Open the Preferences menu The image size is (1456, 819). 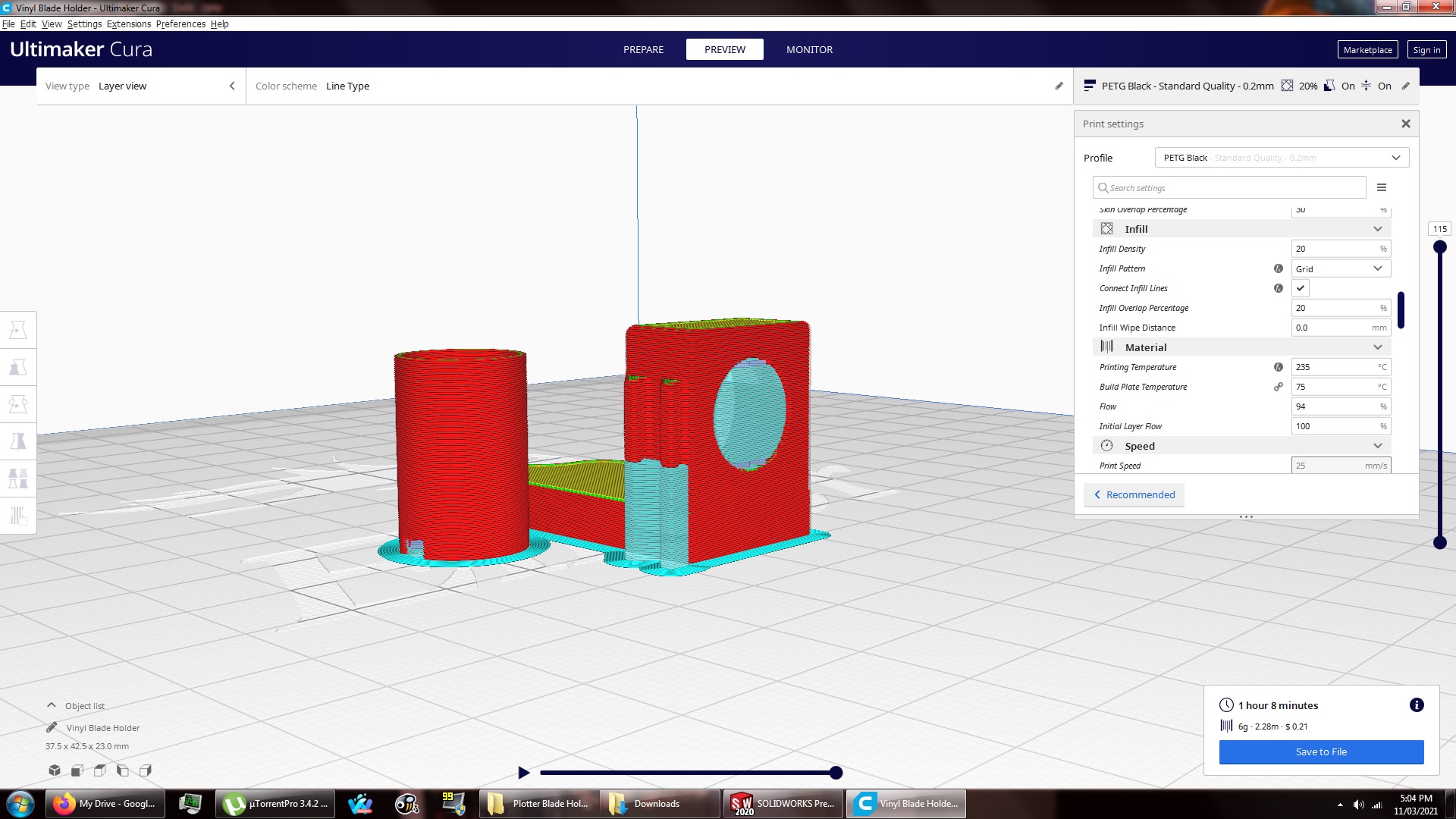(x=180, y=24)
